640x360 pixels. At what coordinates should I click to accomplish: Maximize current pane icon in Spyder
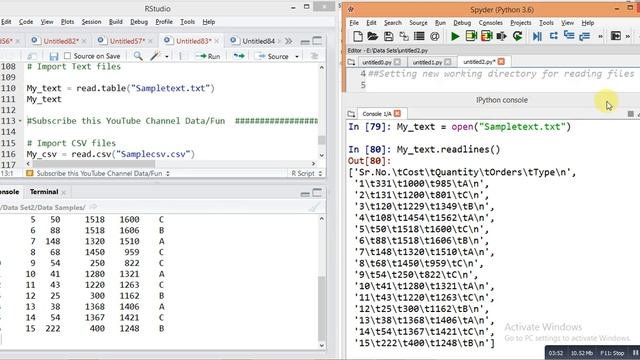tap(616, 36)
